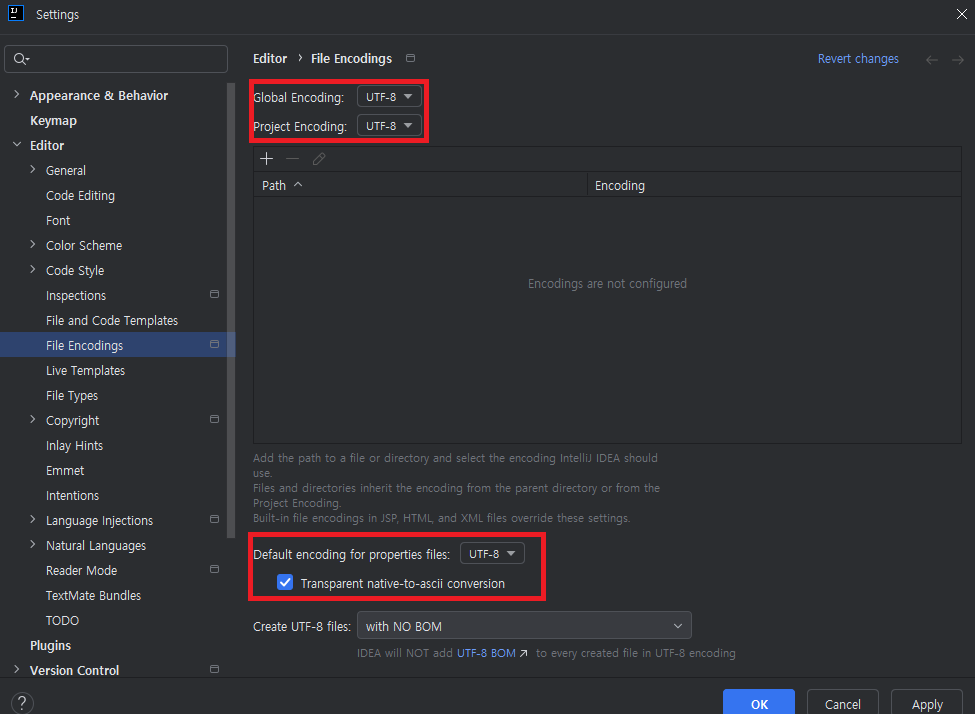975x714 pixels.
Task: Click project icon beside Reader Mode
Action: pos(215,569)
